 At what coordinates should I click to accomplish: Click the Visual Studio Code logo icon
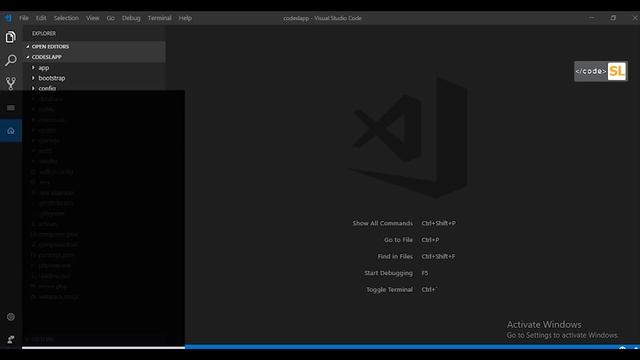click(8, 18)
